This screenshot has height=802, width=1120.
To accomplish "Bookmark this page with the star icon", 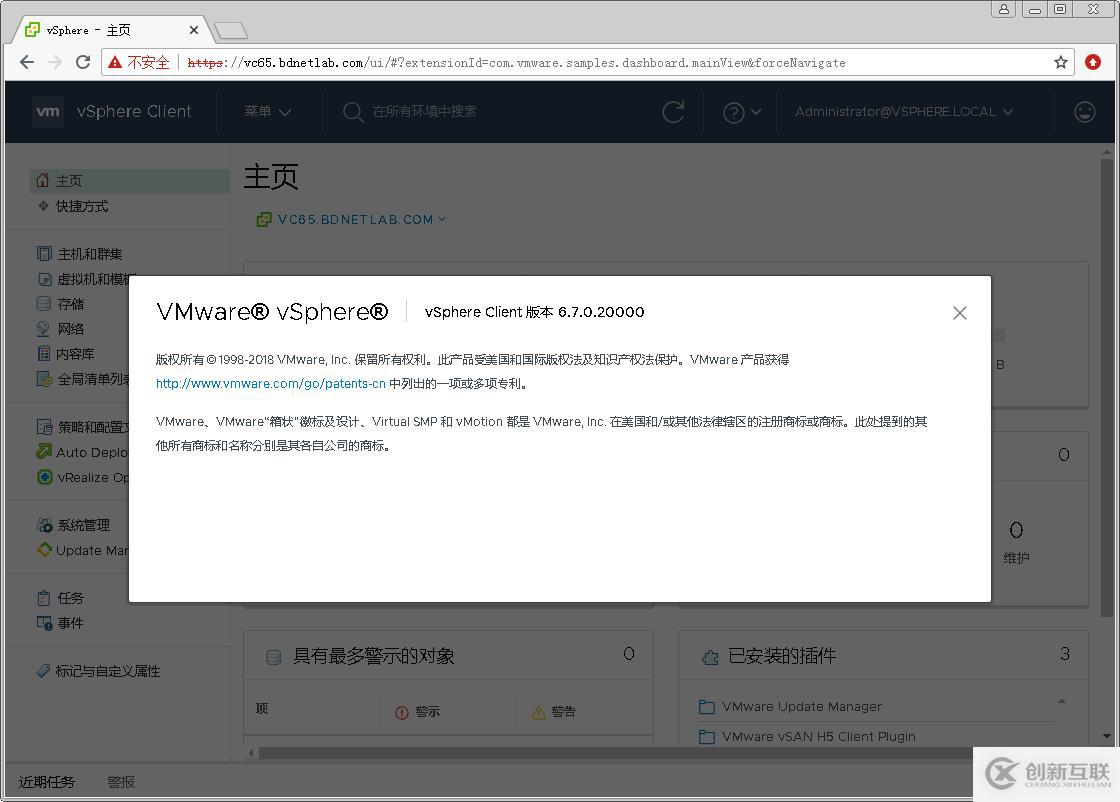I will 1061,62.
